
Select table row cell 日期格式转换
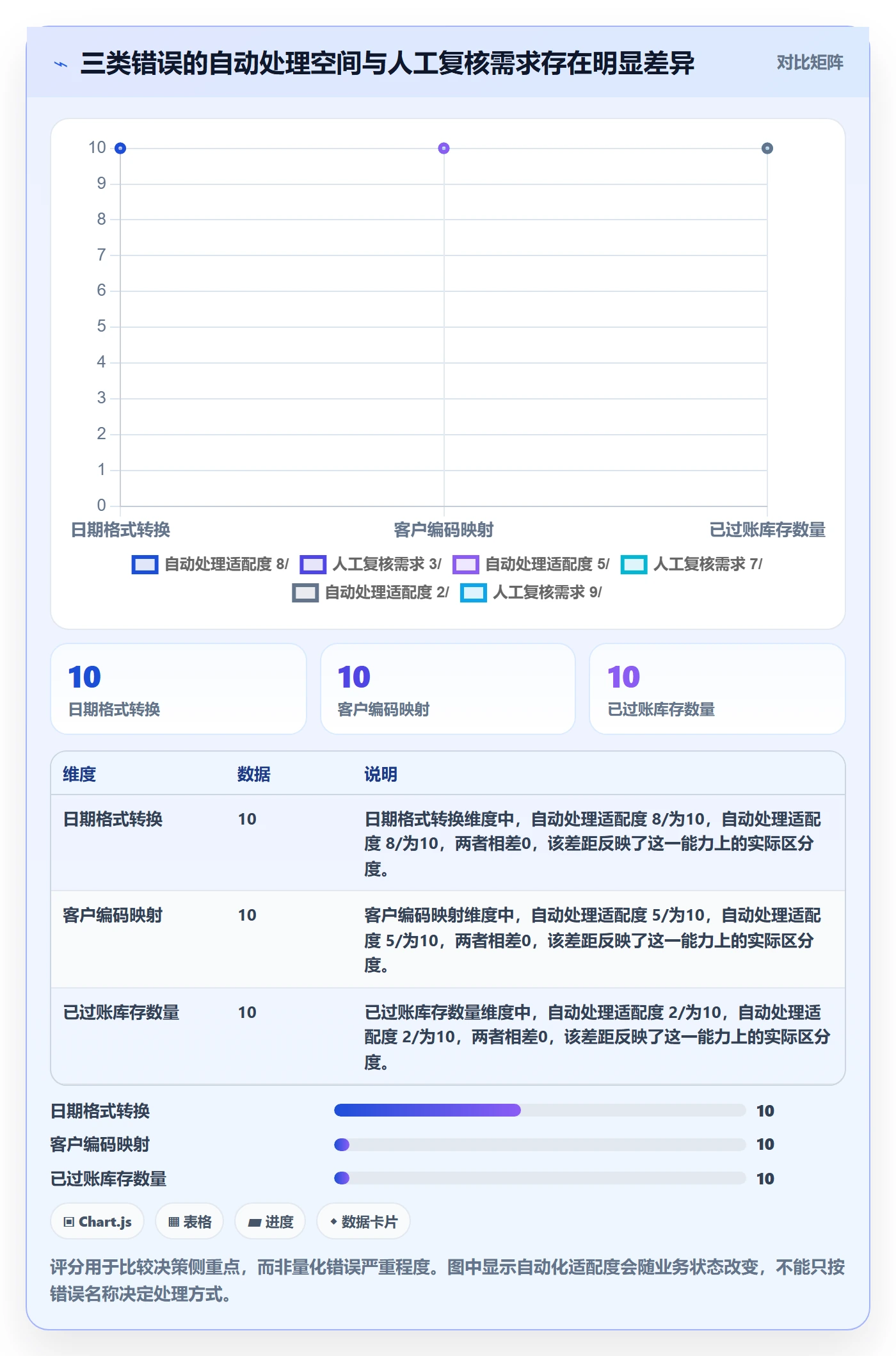[113, 819]
